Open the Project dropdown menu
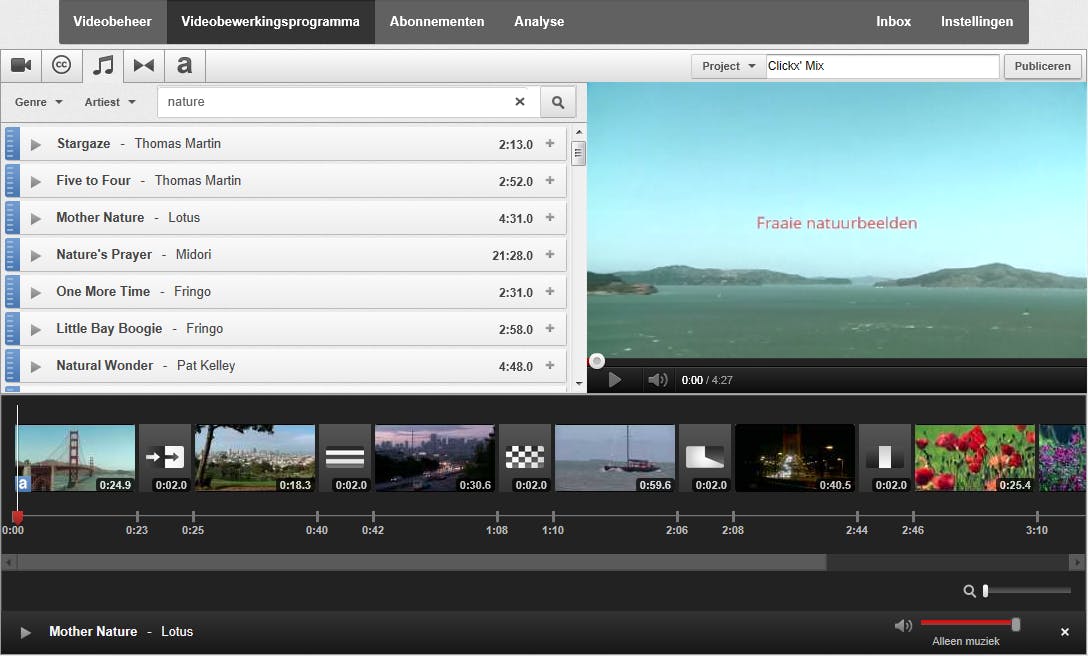The width and height of the screenshot is (1088, 656). point(728,66)
